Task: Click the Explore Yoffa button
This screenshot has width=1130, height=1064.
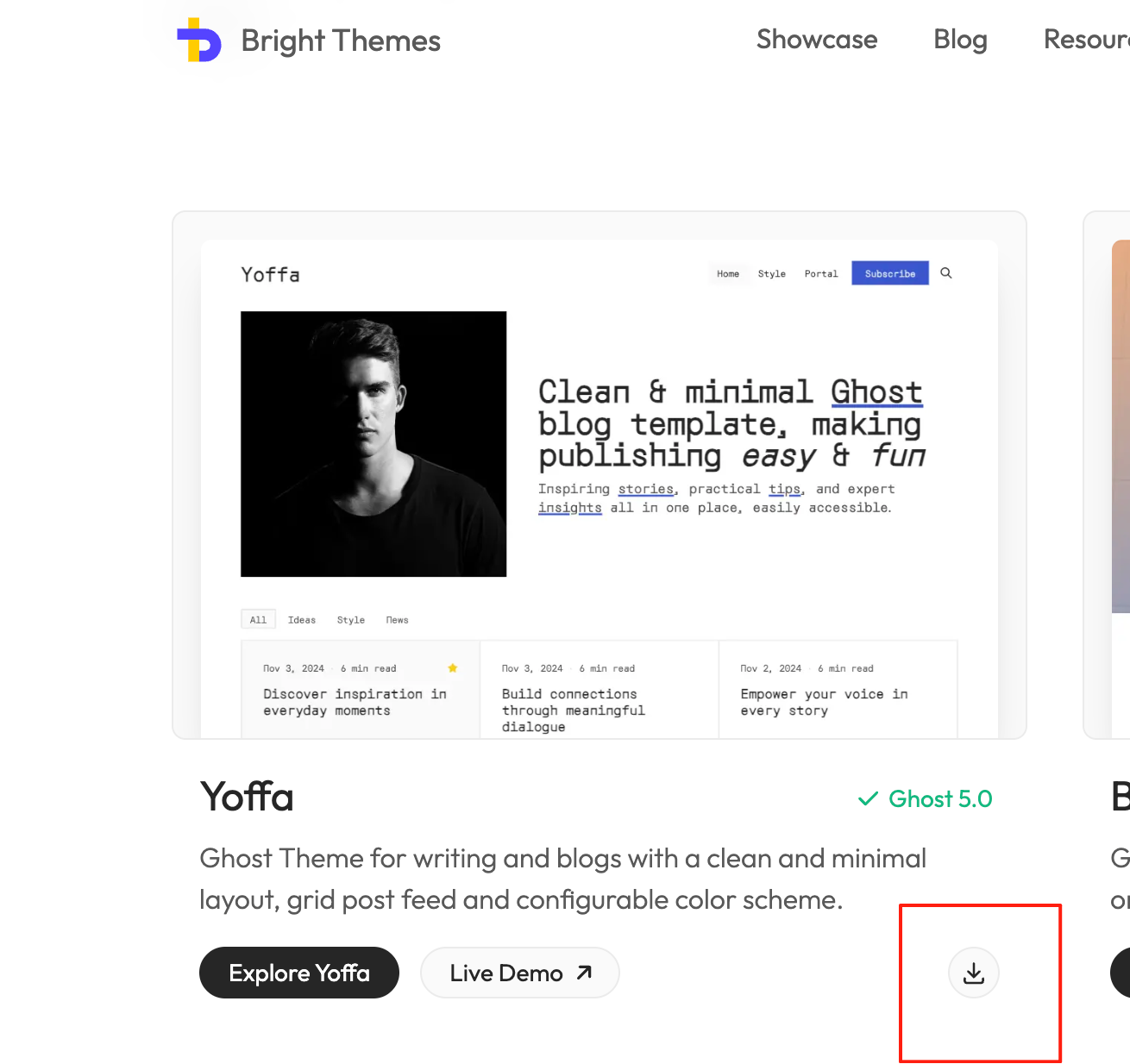Action: coord(299,973)
